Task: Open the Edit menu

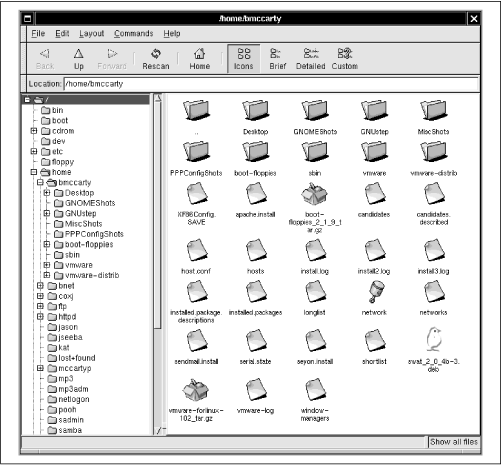Action: [62, 34]
